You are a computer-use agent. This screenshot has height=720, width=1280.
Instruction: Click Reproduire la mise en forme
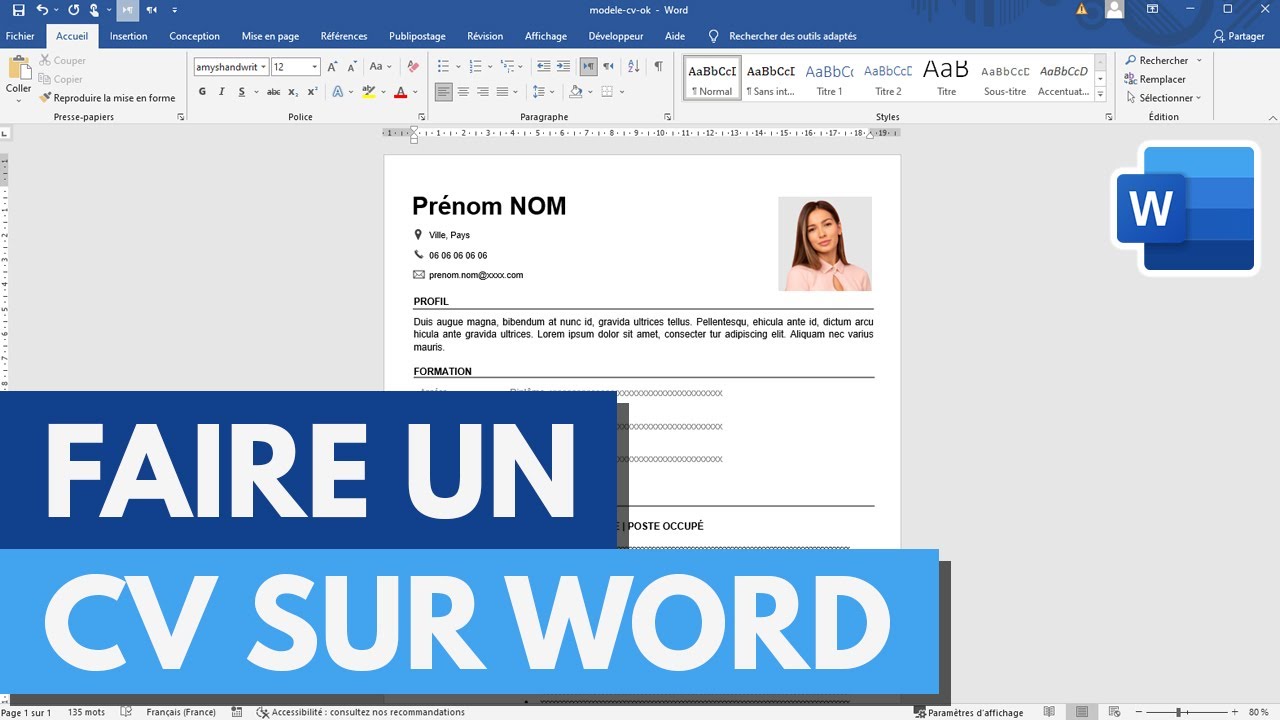coord(107,98)
